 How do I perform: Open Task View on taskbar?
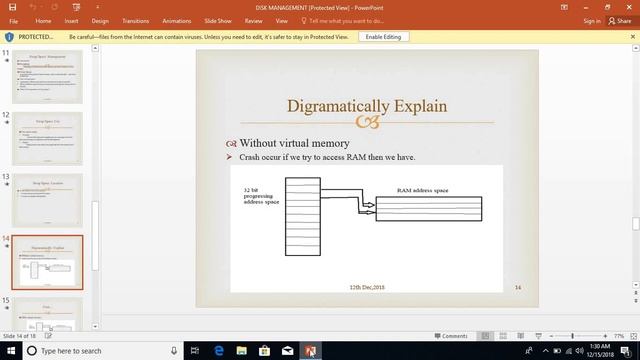pyautogui.click(x=195, y=351)
